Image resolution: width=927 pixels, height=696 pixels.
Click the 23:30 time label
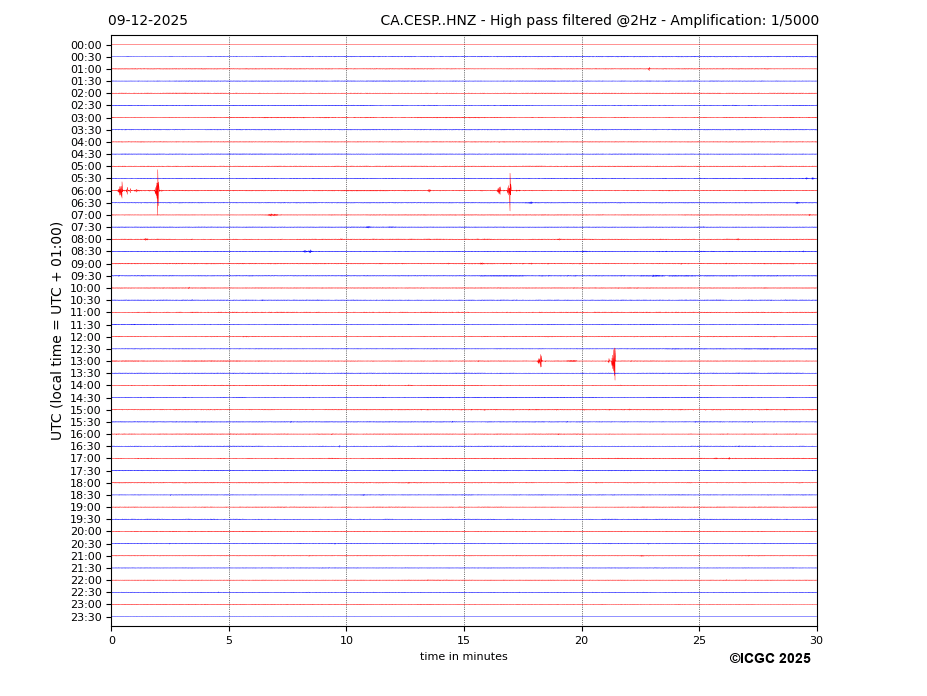coord(86,617)
